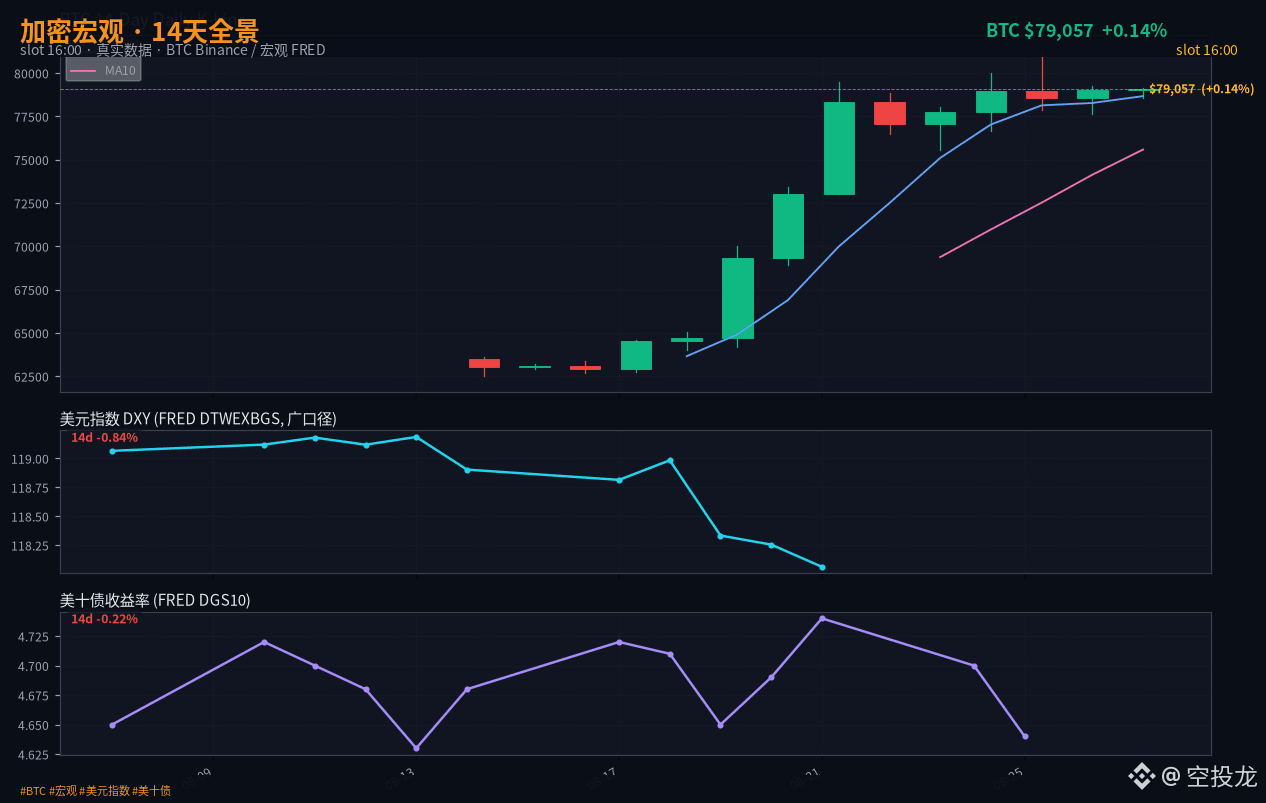Image resolution: width=1266 pixels, height=803 pixels.
Task: Select the red candle with the long upper wick above 80000
Action: coord(1042,95)
